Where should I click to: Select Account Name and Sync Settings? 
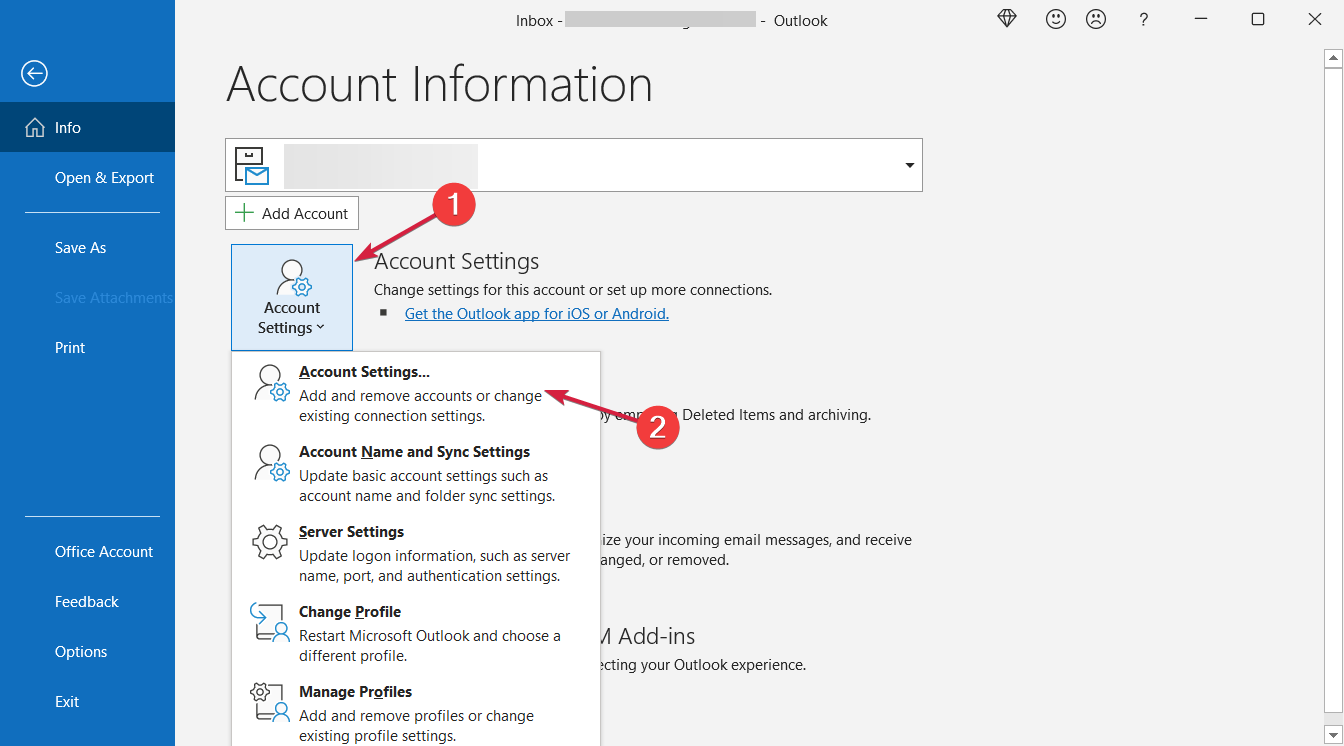[414, 452]
